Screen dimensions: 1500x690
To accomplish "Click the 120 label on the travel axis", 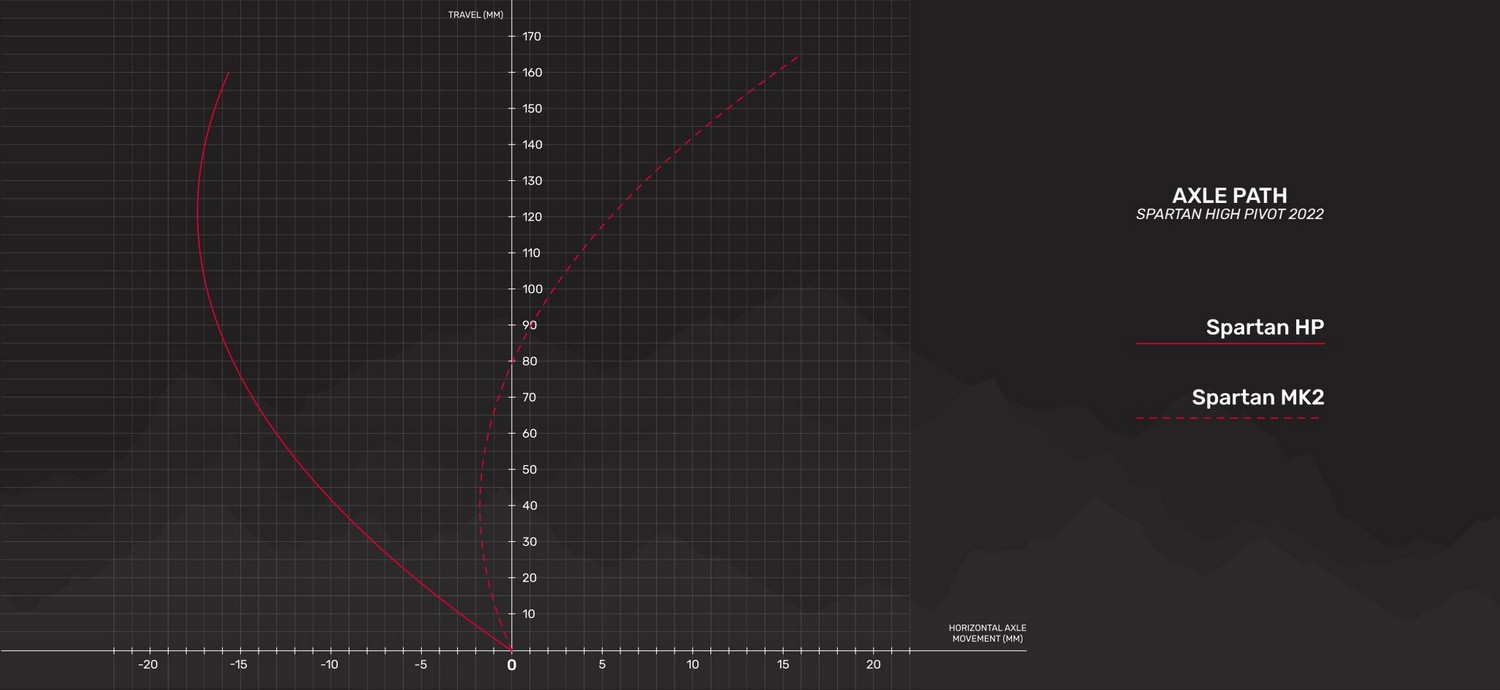I will pyautogui.click(x=532, y=217).
